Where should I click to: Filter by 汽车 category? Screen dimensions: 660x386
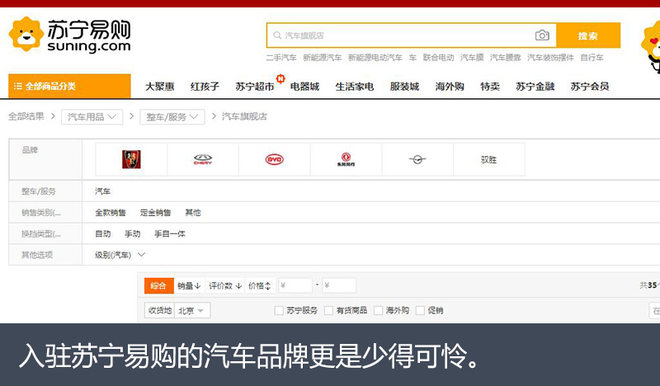103,192
